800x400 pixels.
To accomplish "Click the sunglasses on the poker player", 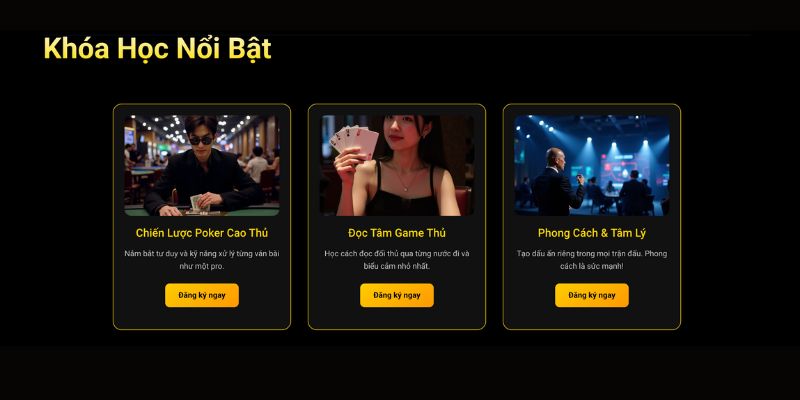I will pyautogui.click(x=201, y=140).
